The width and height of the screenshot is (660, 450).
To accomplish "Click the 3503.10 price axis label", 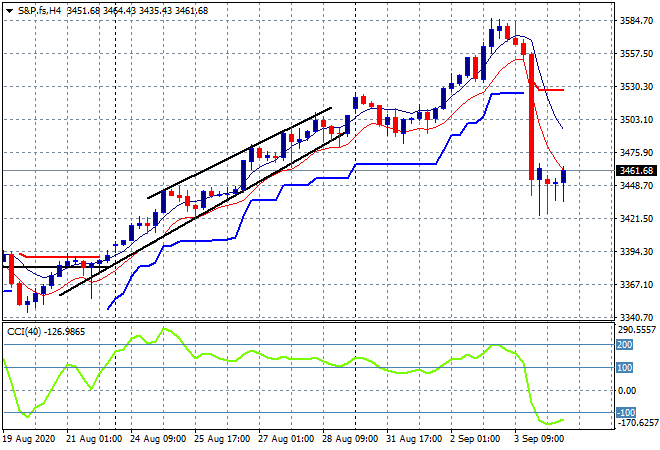I will tap(636, 120).
